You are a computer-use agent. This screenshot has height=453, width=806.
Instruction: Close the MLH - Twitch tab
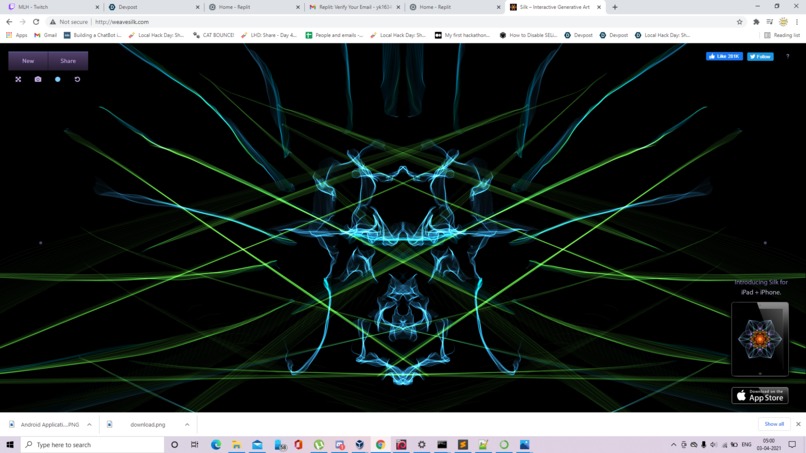pos(97,7)
